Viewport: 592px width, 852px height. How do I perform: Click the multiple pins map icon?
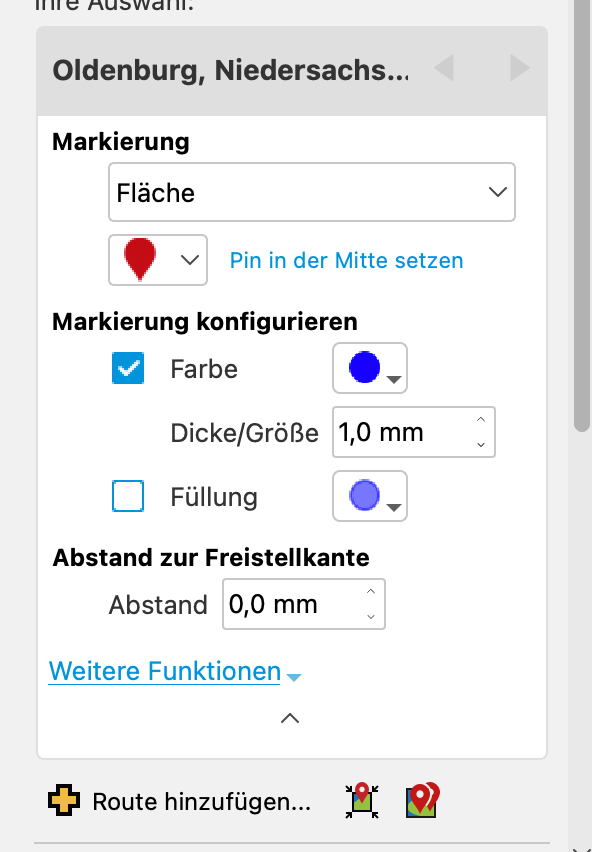(423, 800)
